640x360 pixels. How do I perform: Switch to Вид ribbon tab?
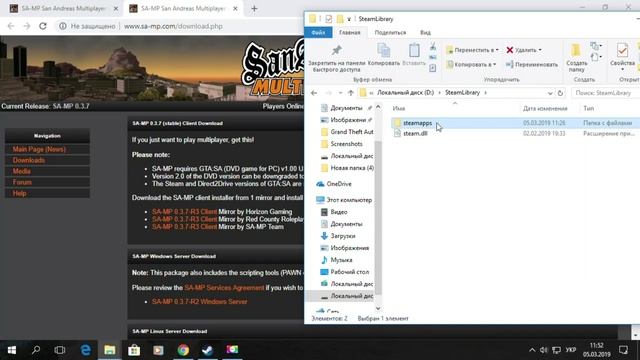click(x=425, y=32)
